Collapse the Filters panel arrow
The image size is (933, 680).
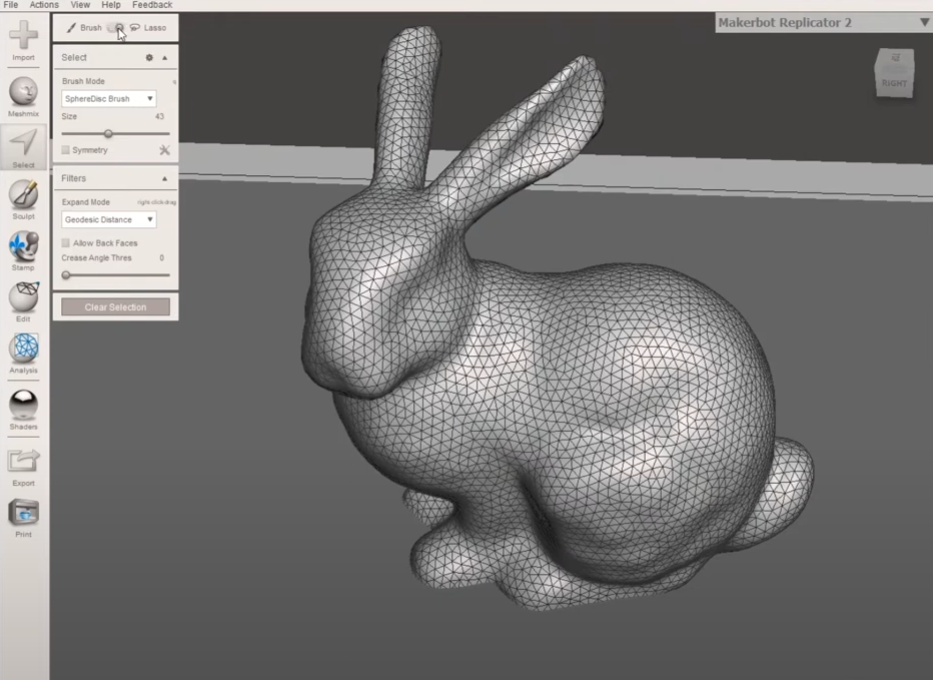165,178
